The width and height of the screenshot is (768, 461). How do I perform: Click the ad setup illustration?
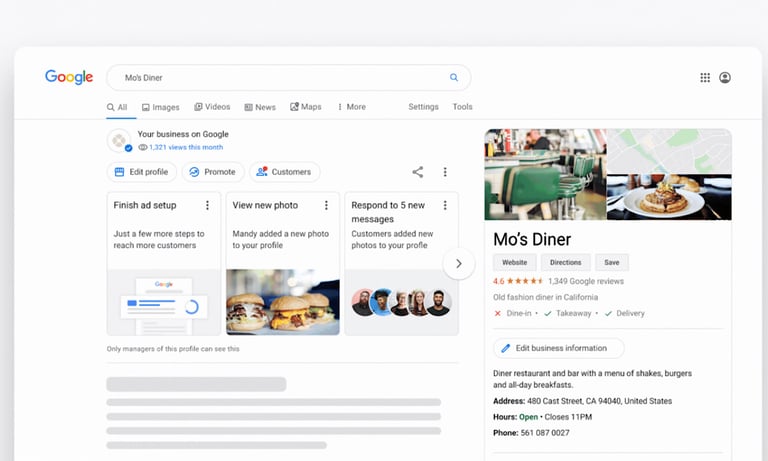point(164,302)
